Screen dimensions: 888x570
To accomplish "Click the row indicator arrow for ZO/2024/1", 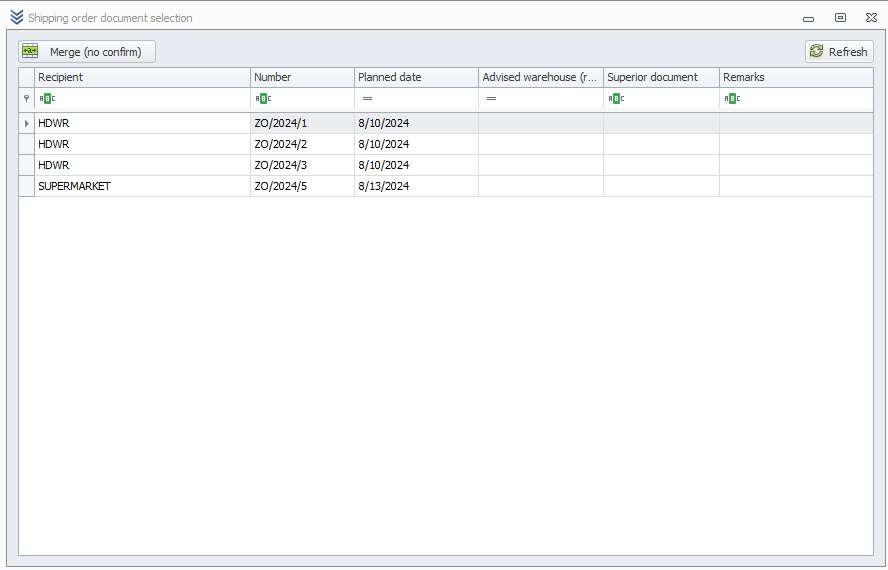I will click(27, 123).
